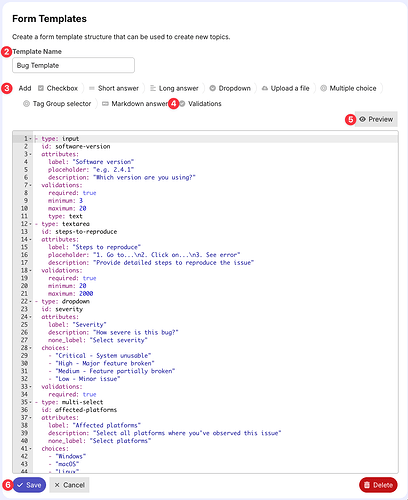The height and width of the screenshot is (500, 408).
Task: Click the 'Windows' choice line
Action: (71, 456)
